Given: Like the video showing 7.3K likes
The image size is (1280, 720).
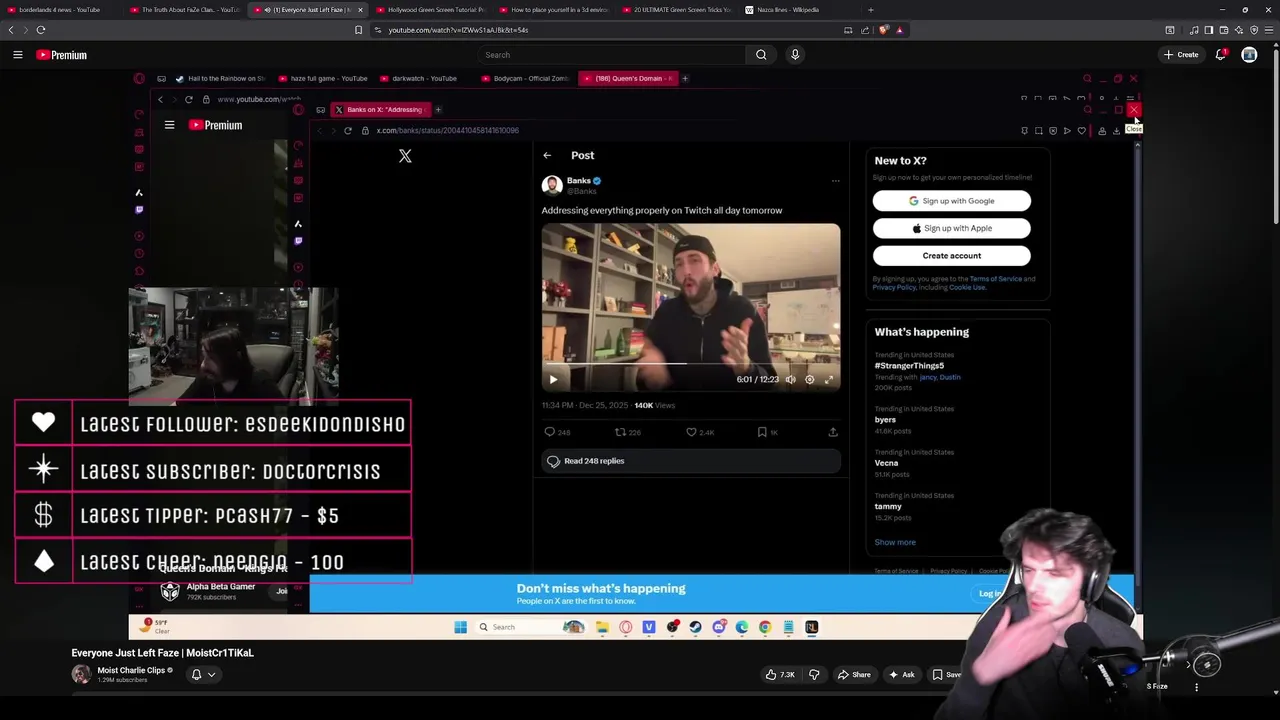Looking at the screenshot, I should tap(780, 675).
